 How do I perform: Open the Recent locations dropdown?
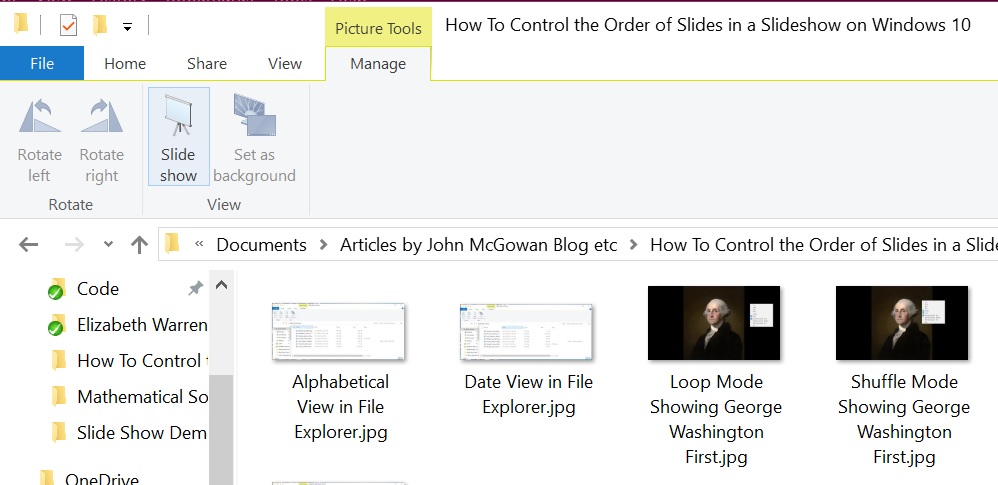108,244
